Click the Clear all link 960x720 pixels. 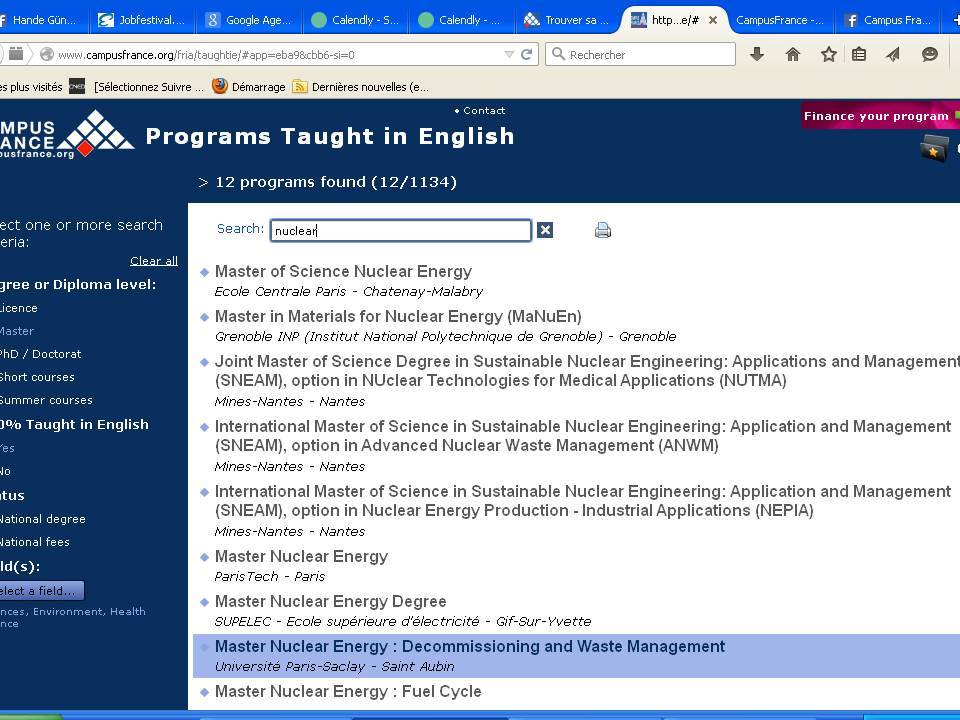154,261
